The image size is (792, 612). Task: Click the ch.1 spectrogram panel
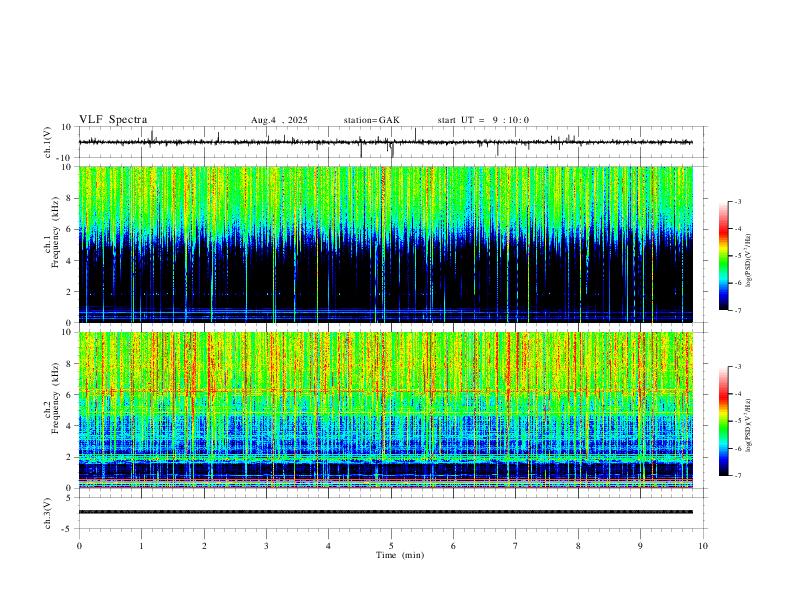click(x=385, y=244)
